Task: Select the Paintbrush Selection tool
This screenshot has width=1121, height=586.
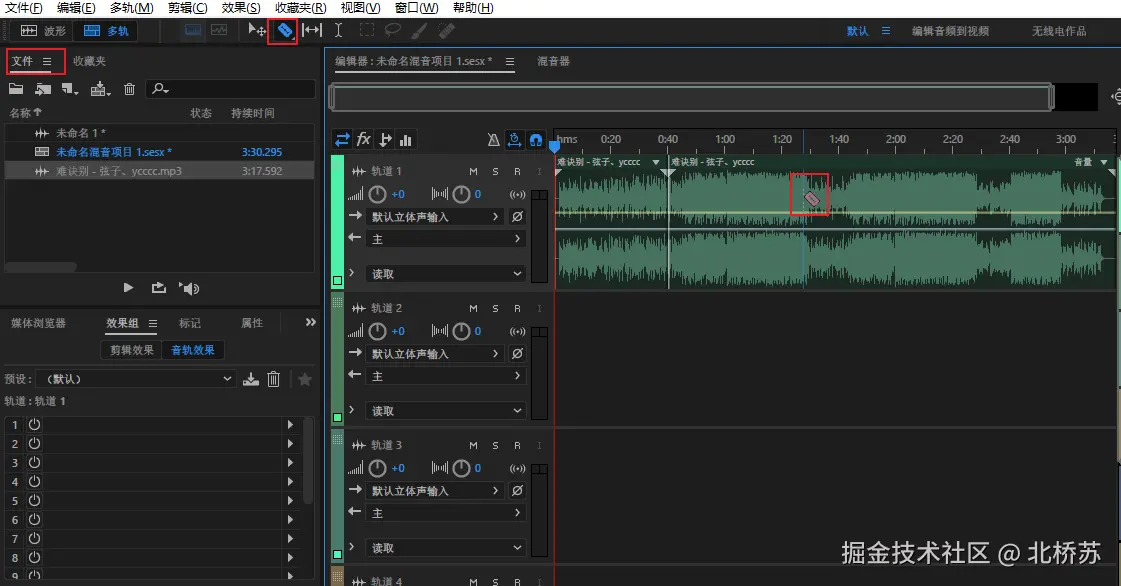Action: (x=420, y=30)
